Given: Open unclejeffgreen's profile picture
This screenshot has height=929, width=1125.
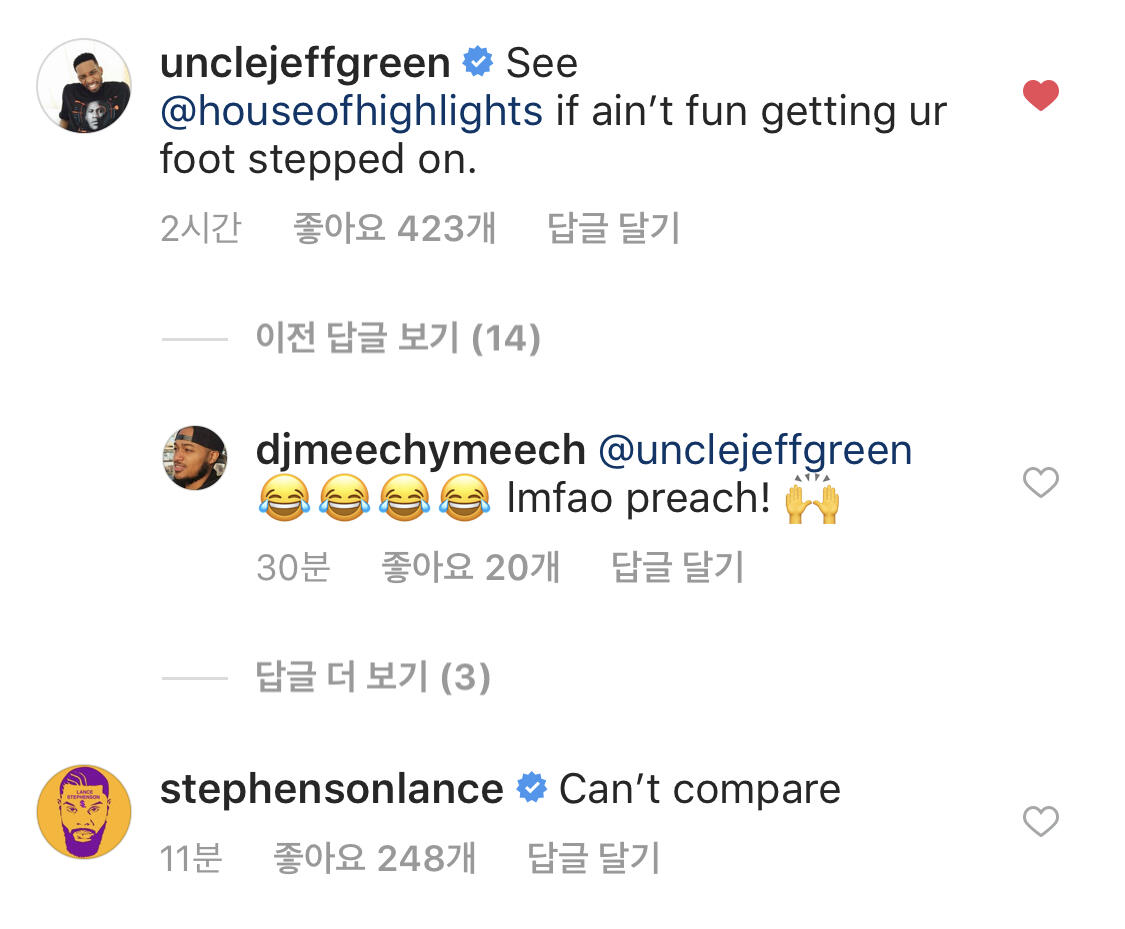Looking at the screenshot, I should [x=84, y=87].
